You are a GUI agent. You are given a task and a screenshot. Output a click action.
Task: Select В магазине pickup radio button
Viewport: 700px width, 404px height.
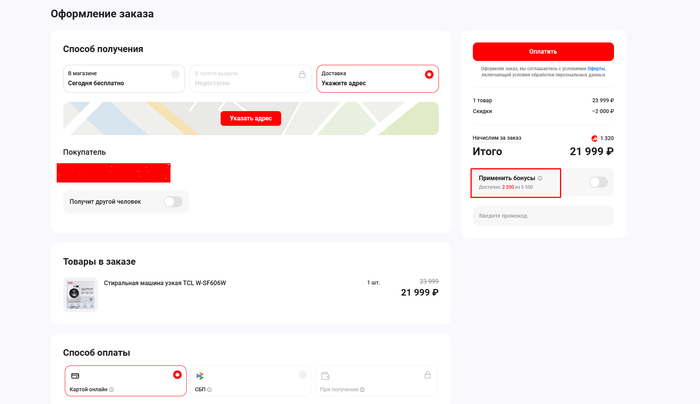(x=175, y=74)
